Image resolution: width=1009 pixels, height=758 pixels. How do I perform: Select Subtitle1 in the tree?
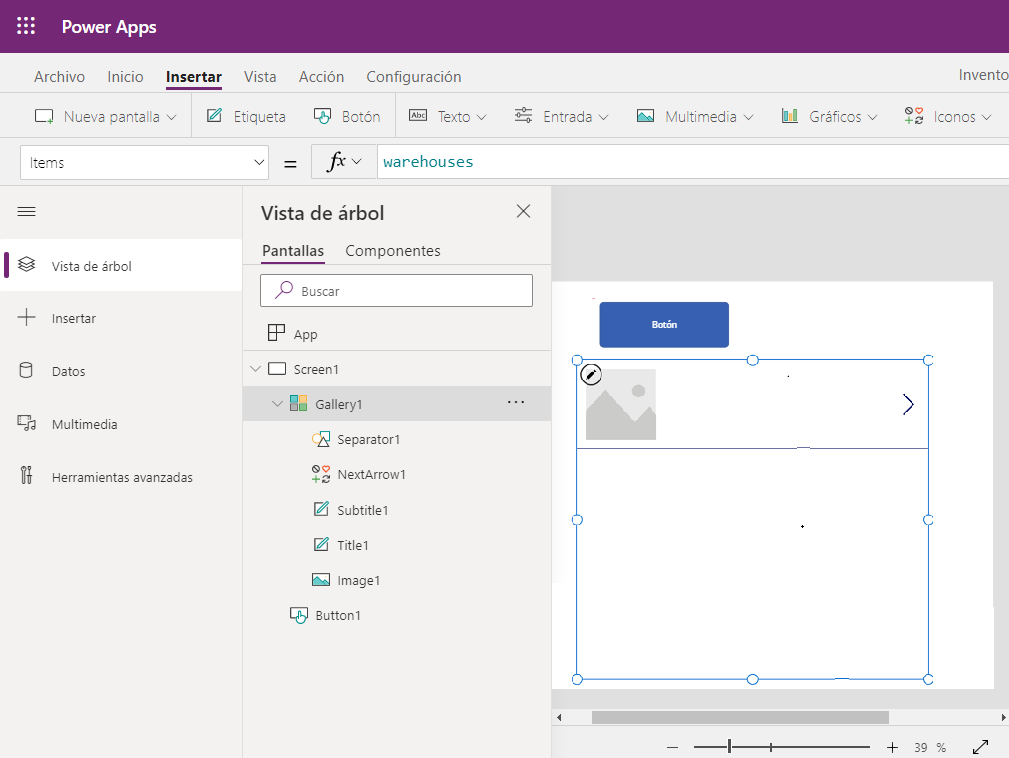[397, 510]
